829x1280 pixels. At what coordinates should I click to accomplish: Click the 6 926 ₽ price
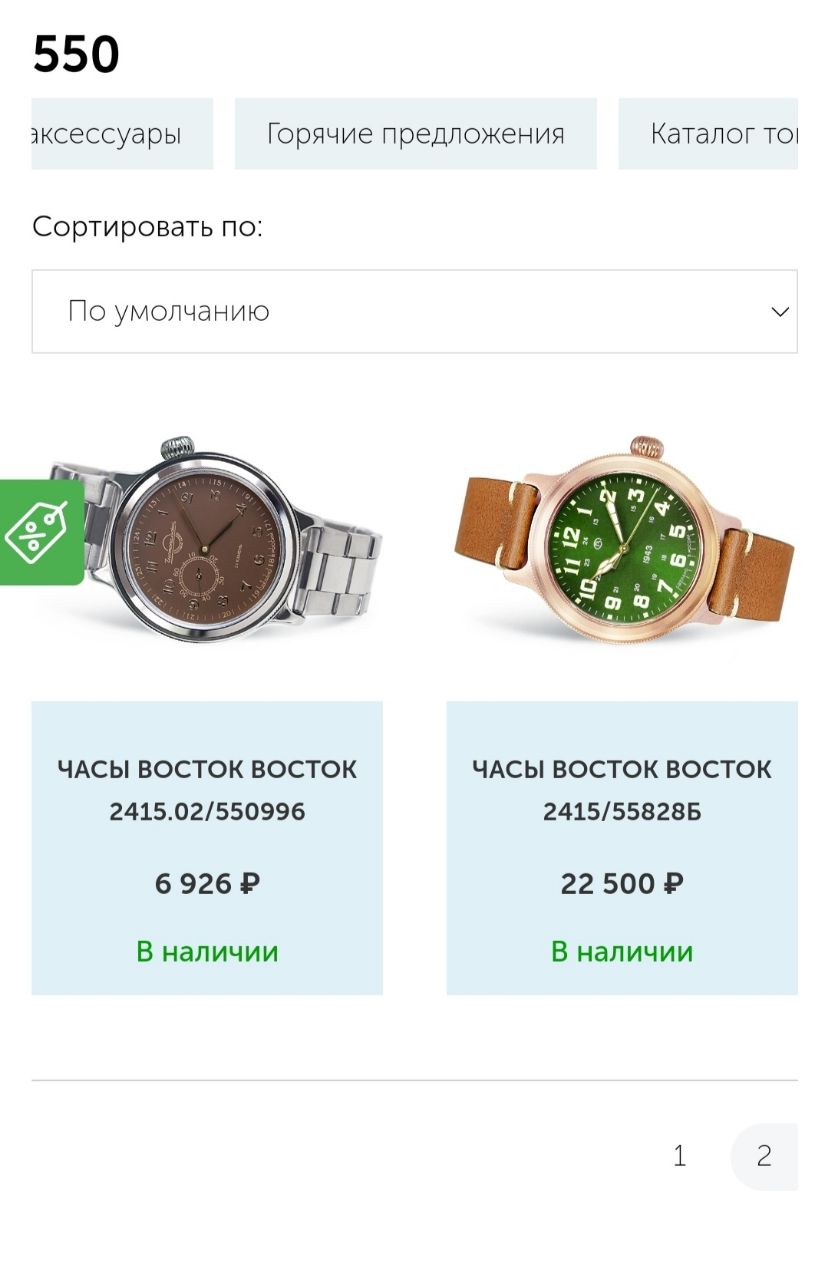coord(207,884)
